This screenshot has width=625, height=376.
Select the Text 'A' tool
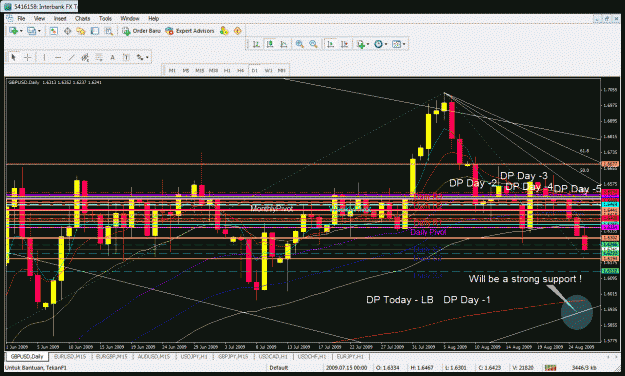coord(112,57)
